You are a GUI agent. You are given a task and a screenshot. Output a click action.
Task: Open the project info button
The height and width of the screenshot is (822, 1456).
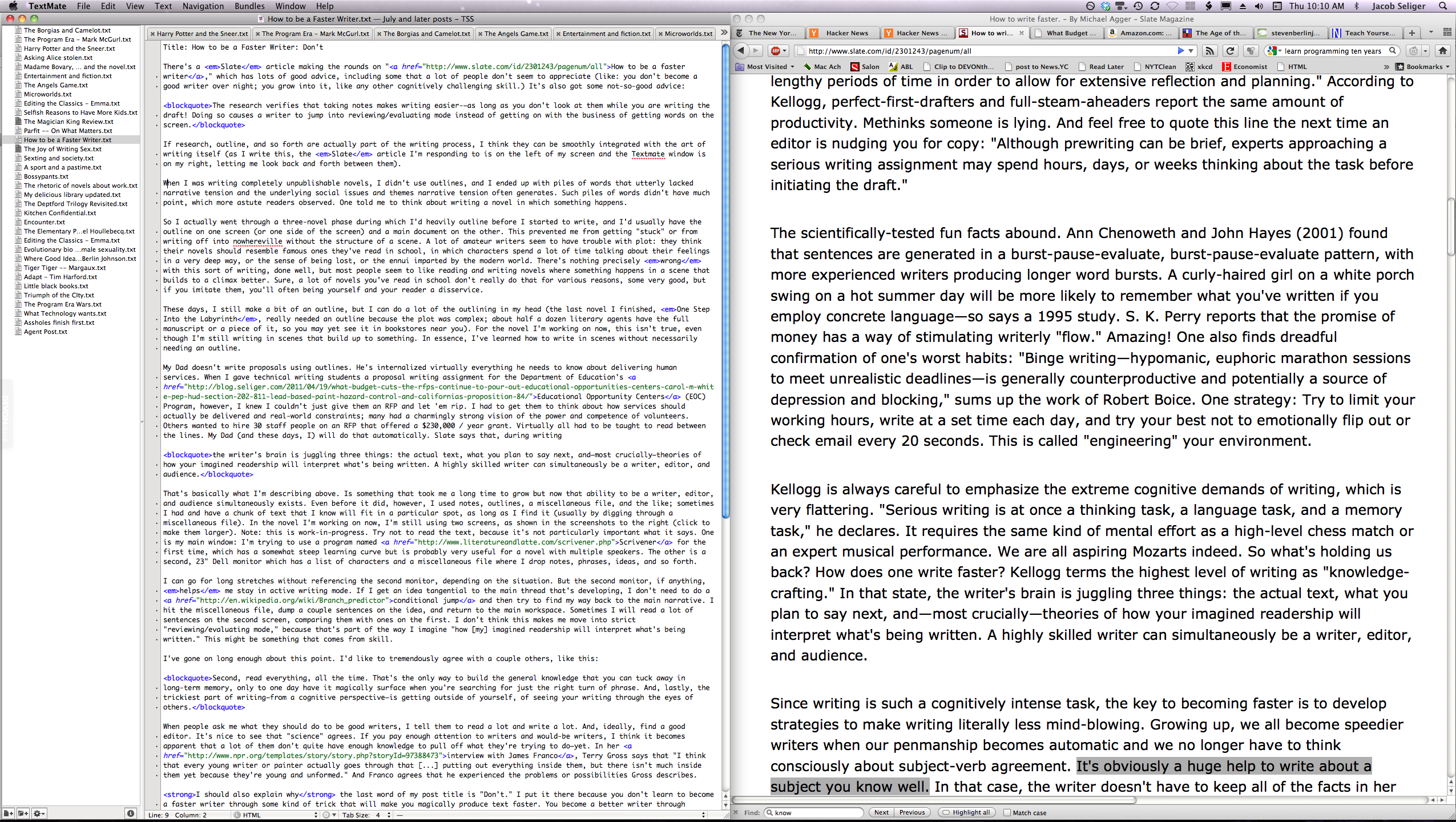point(131,813)
